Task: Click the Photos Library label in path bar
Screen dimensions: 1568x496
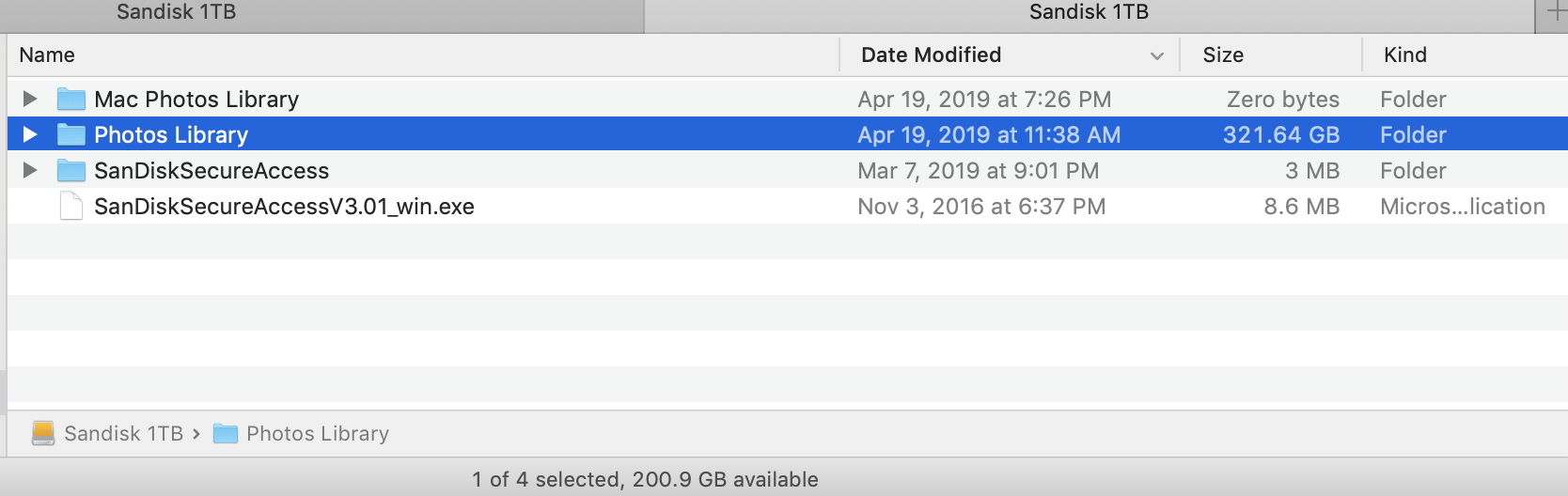Action: coord(318,434)
